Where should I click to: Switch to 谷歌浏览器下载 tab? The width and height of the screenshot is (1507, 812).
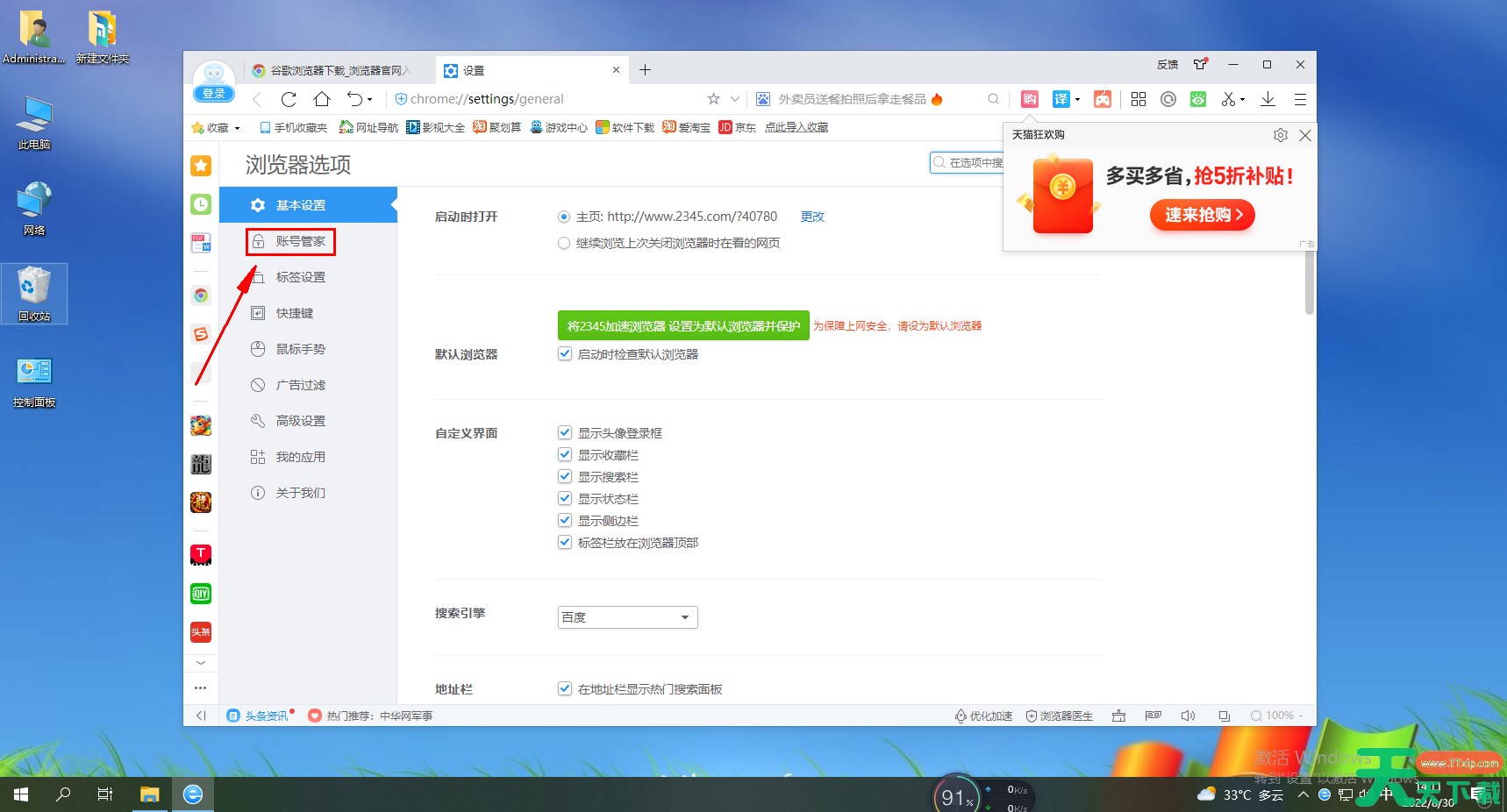click(338, 70)
